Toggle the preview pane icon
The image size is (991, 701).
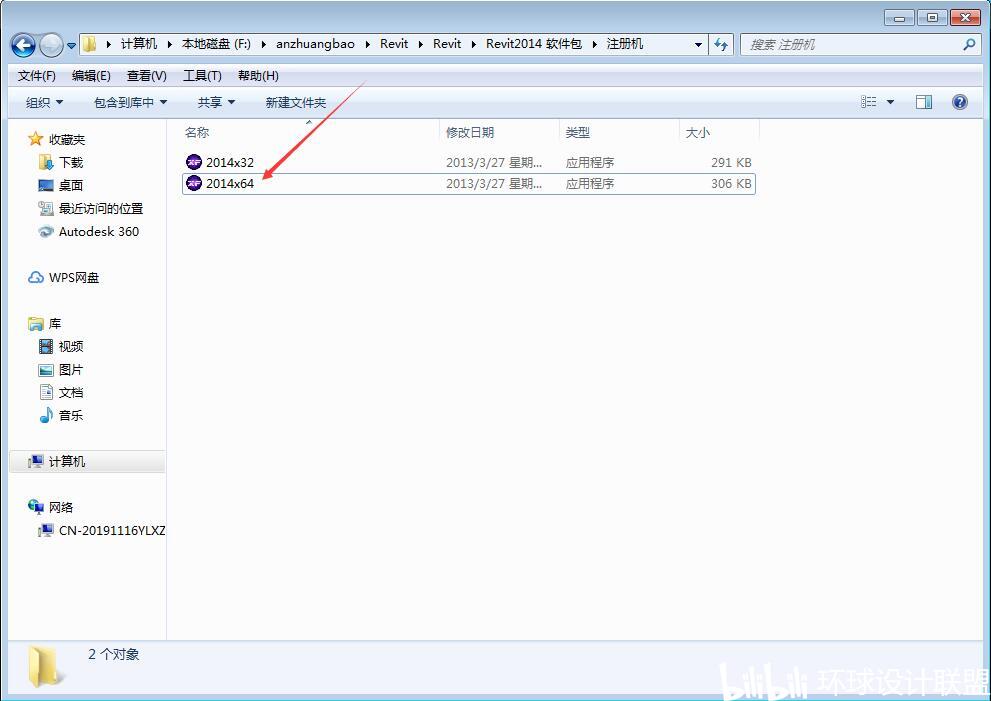tap(924, 102)
